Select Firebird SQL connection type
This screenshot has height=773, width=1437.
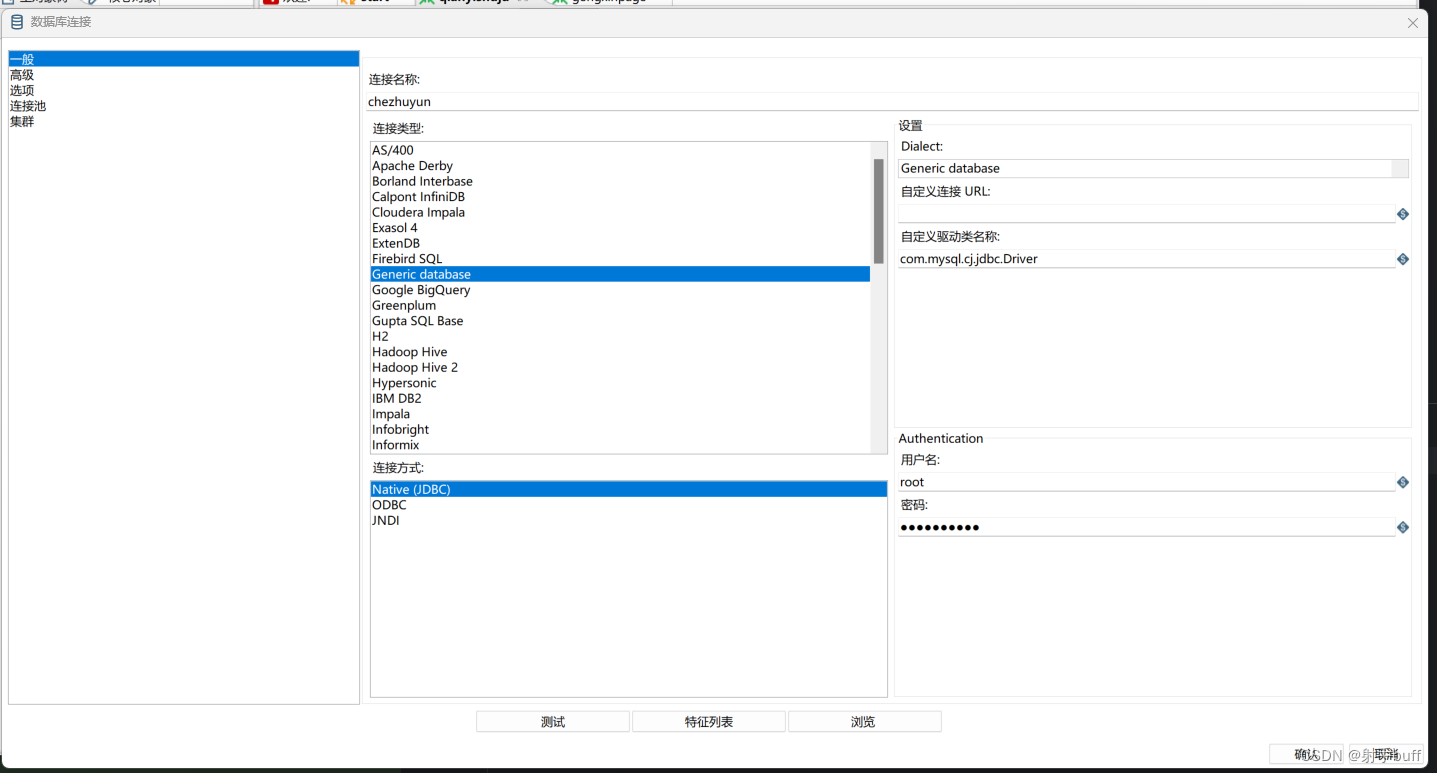(620, 259)
